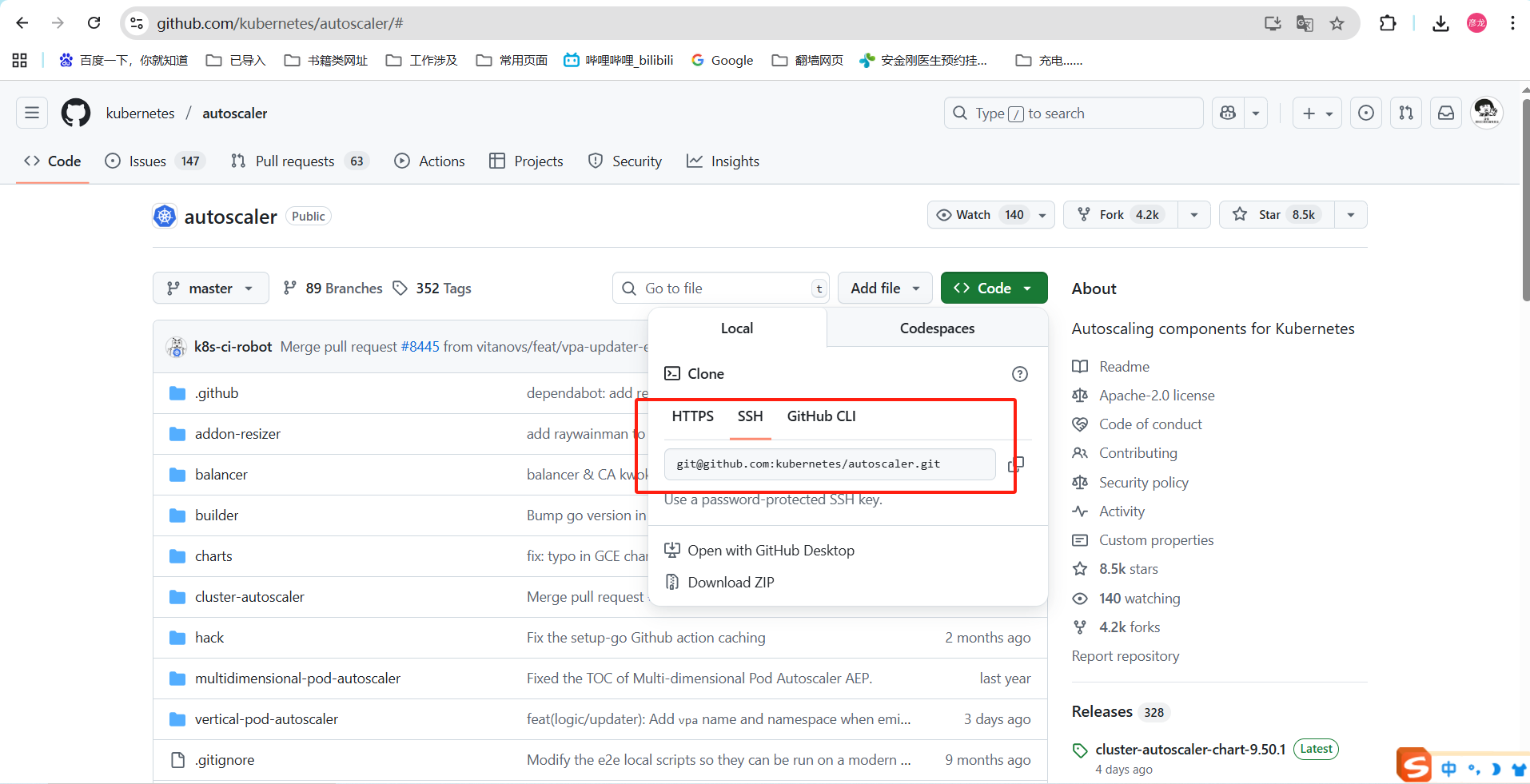Open the user profile avatar
The image size is (1530, 784).
coord(1487,113)
